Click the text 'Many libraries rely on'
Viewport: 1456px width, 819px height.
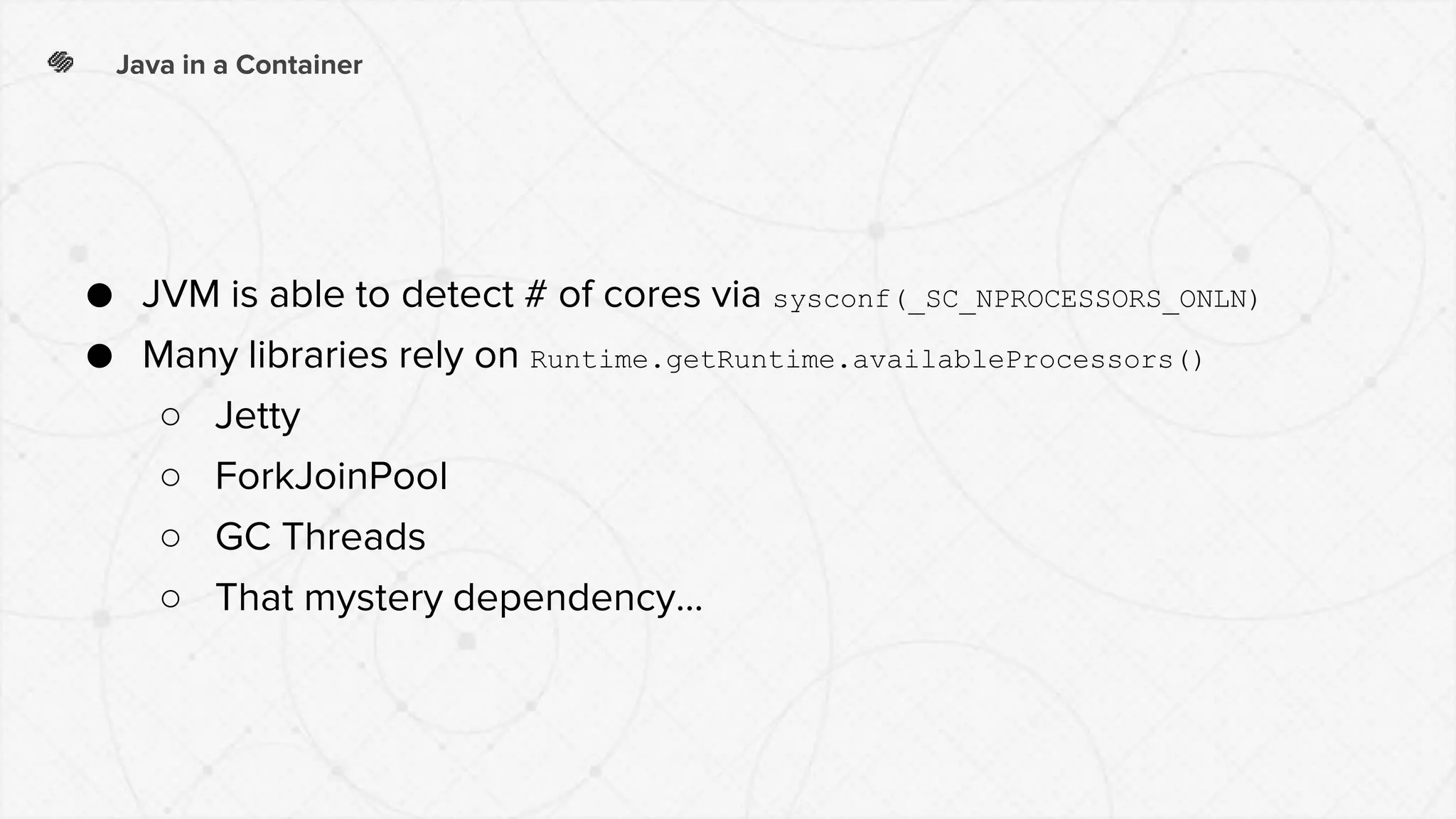point(330,355)
